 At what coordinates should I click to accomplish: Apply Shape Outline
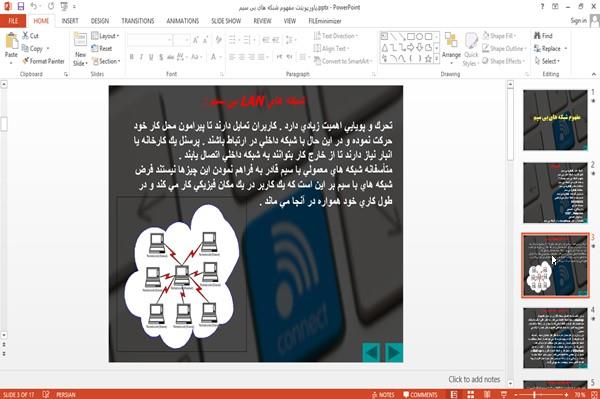point(504,49)
